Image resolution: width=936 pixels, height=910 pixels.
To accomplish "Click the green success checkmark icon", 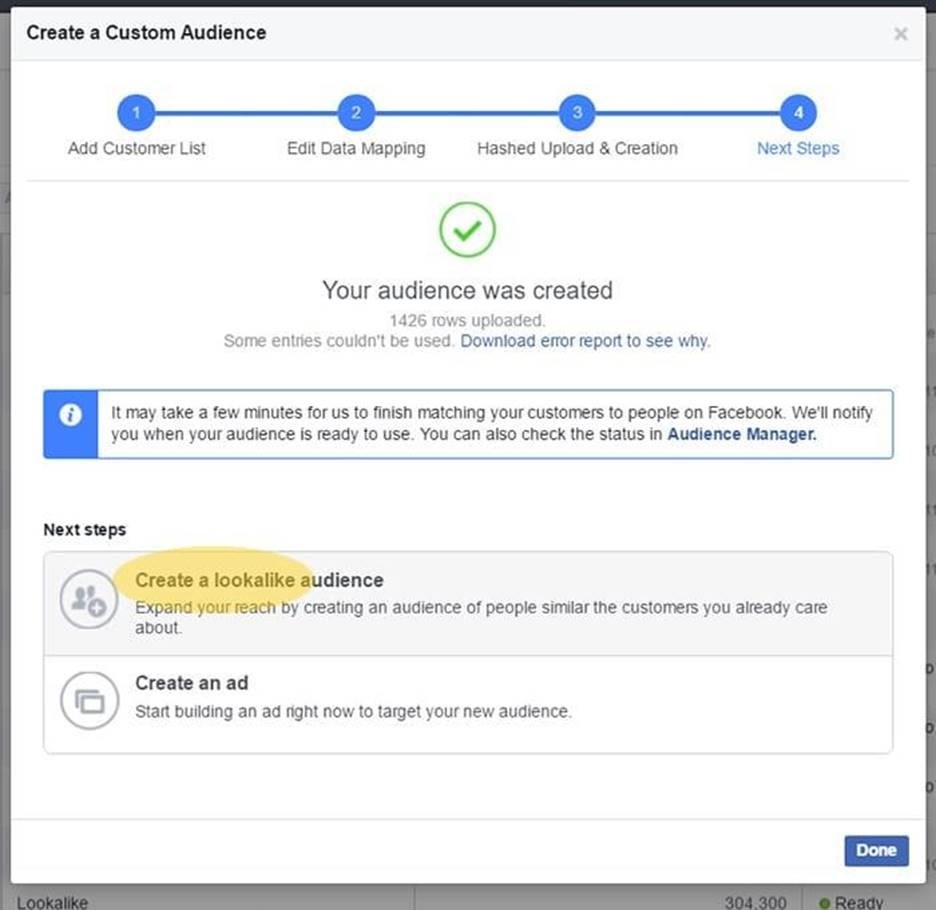I will (467, 230).
